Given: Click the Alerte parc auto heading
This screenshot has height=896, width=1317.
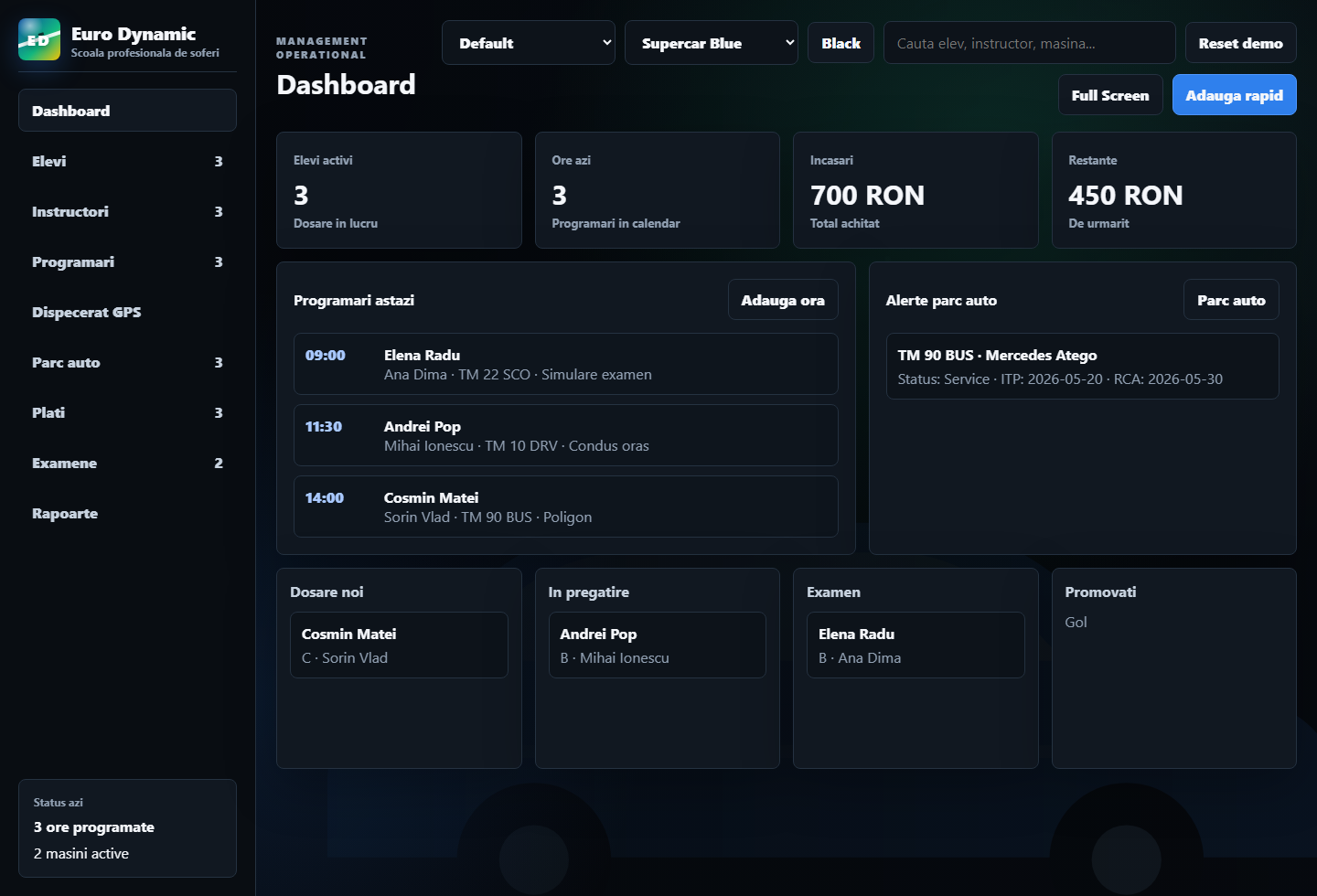Looking at the screenshot, I should [x=941, y=300].
